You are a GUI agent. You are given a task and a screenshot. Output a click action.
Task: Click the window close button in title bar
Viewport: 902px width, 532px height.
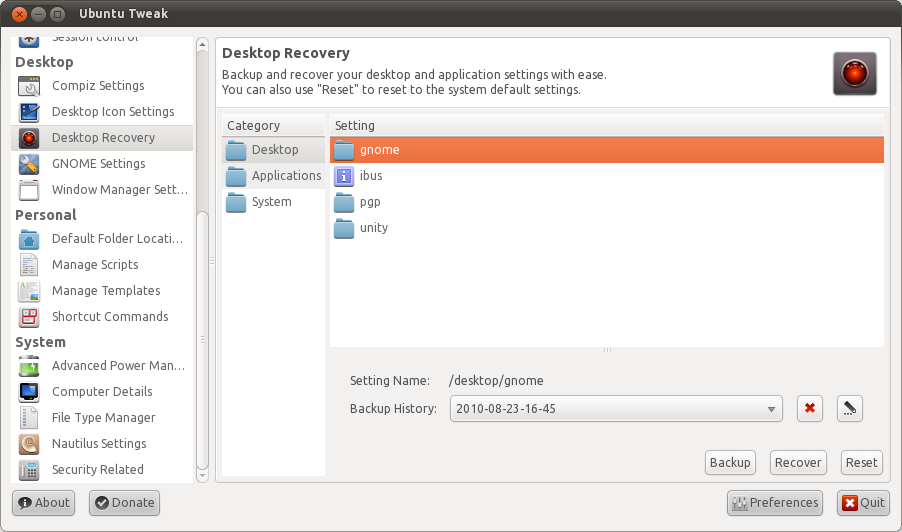19,14
